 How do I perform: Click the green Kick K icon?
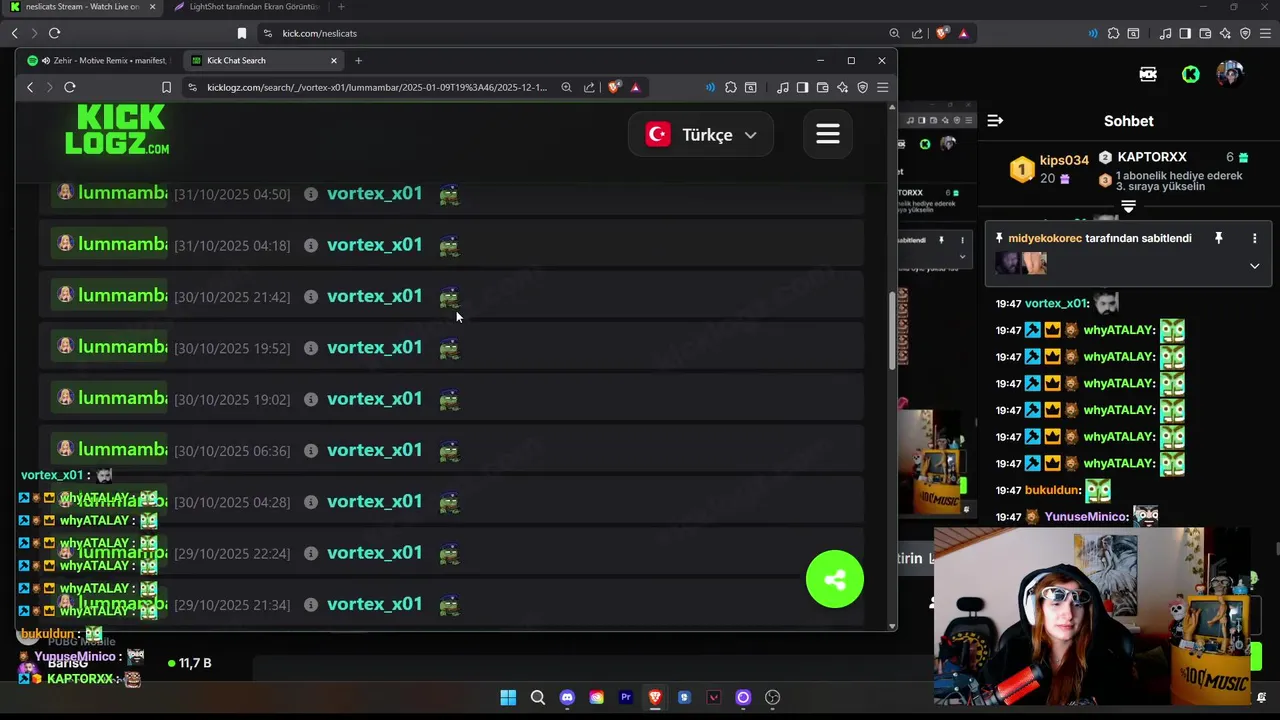1190,74
